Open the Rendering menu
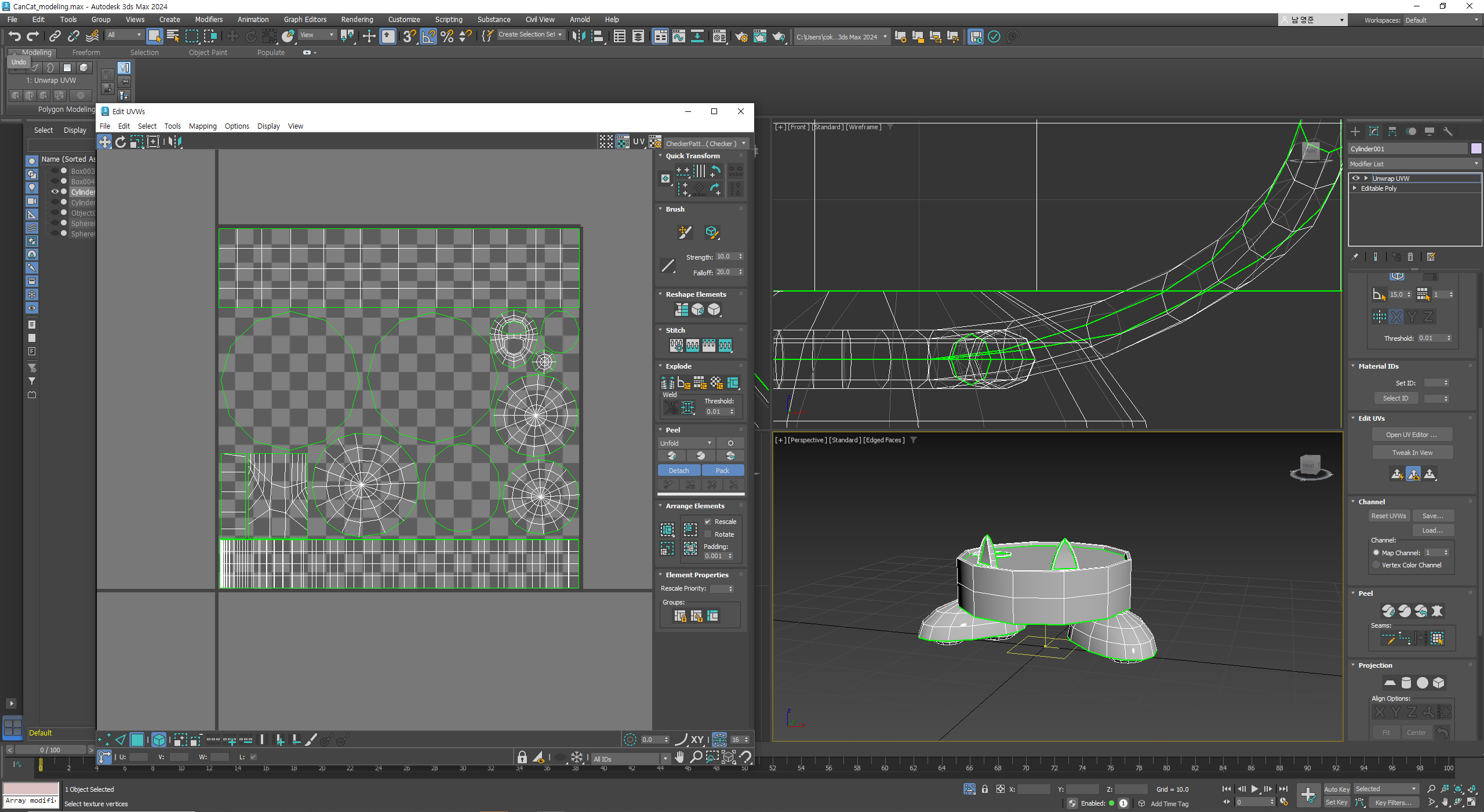Viewport: 1484px width, 812px height. tap(357, 20)
